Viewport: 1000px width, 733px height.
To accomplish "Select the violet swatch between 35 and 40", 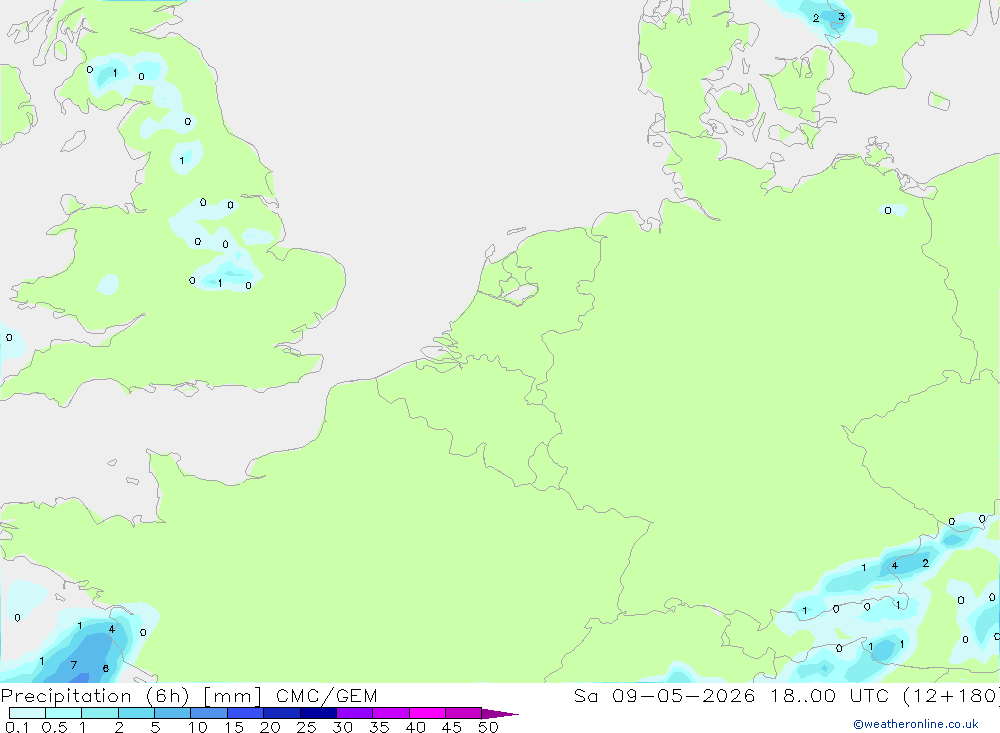I will (x=391, y=713).
